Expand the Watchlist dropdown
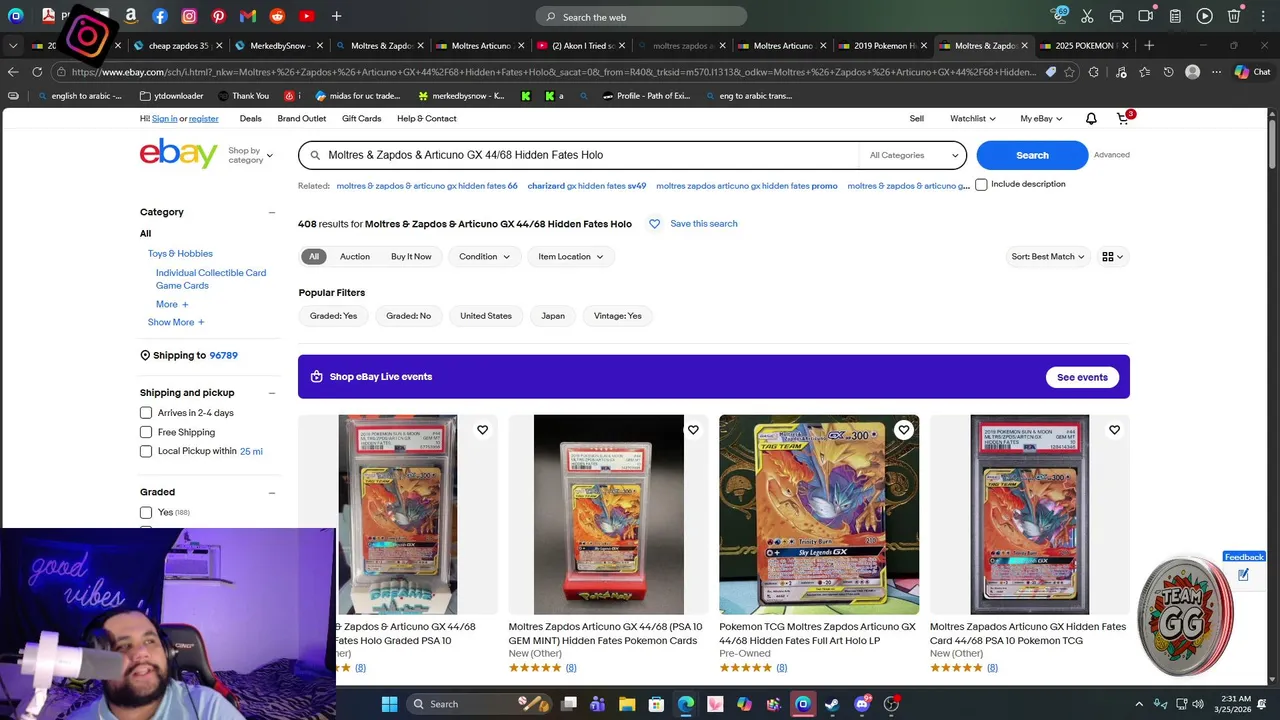 (973, 118)
